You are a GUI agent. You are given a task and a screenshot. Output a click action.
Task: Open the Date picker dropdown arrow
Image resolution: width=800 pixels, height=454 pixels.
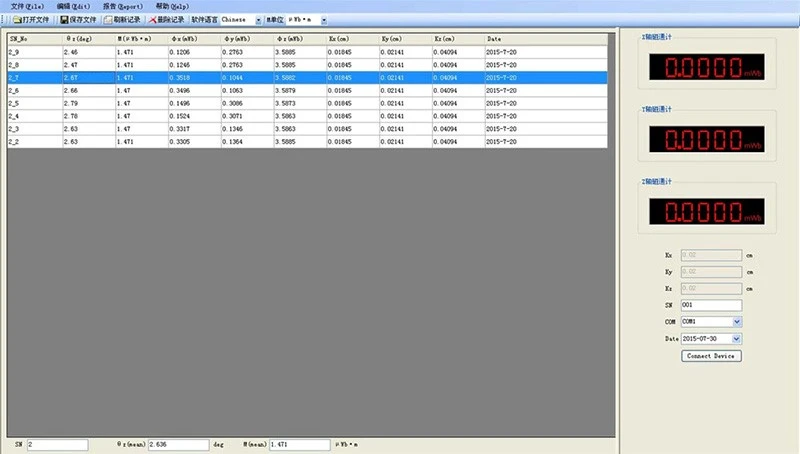[737, 339]
